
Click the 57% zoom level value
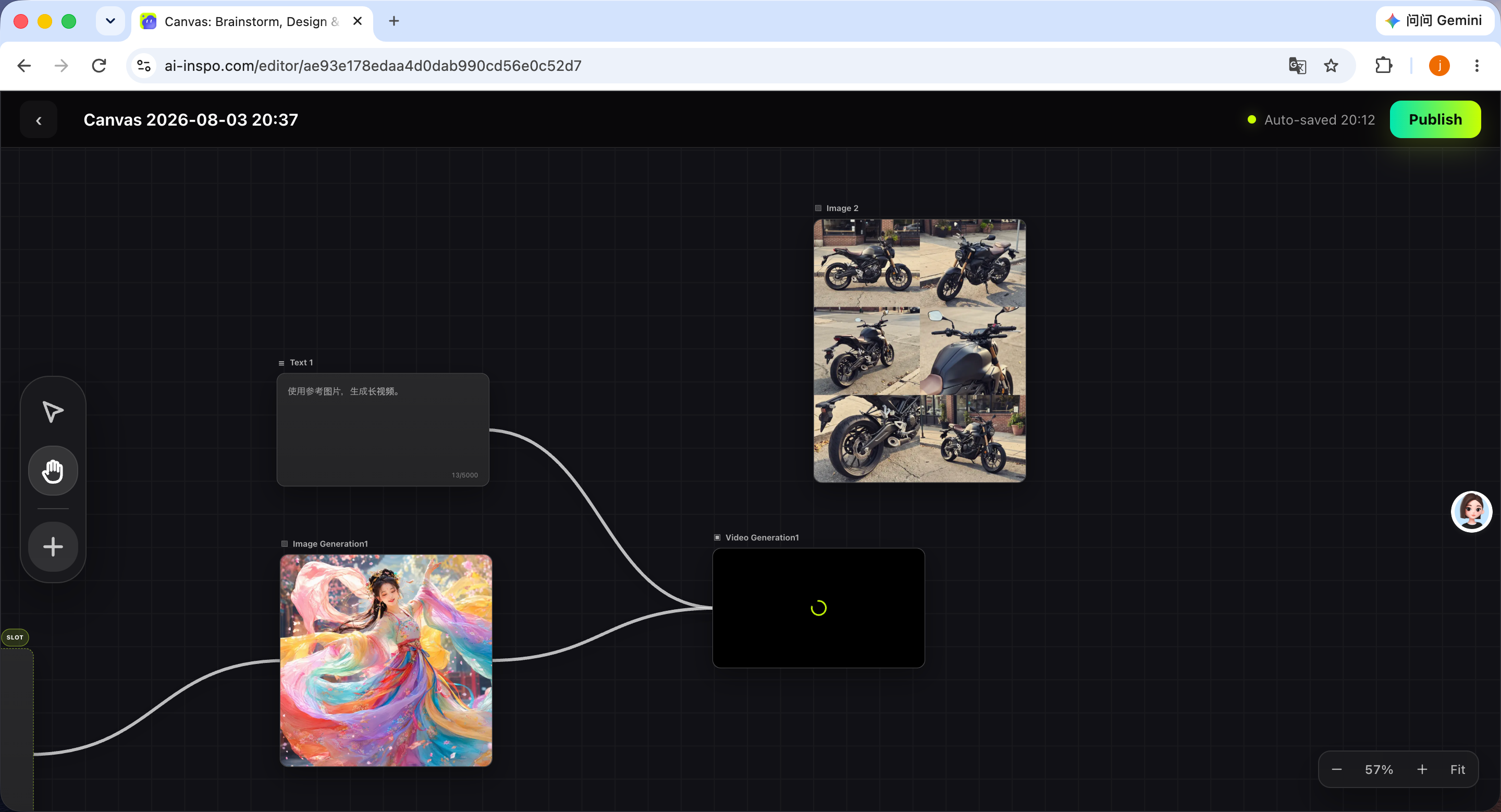click(x=1379, y=769)
